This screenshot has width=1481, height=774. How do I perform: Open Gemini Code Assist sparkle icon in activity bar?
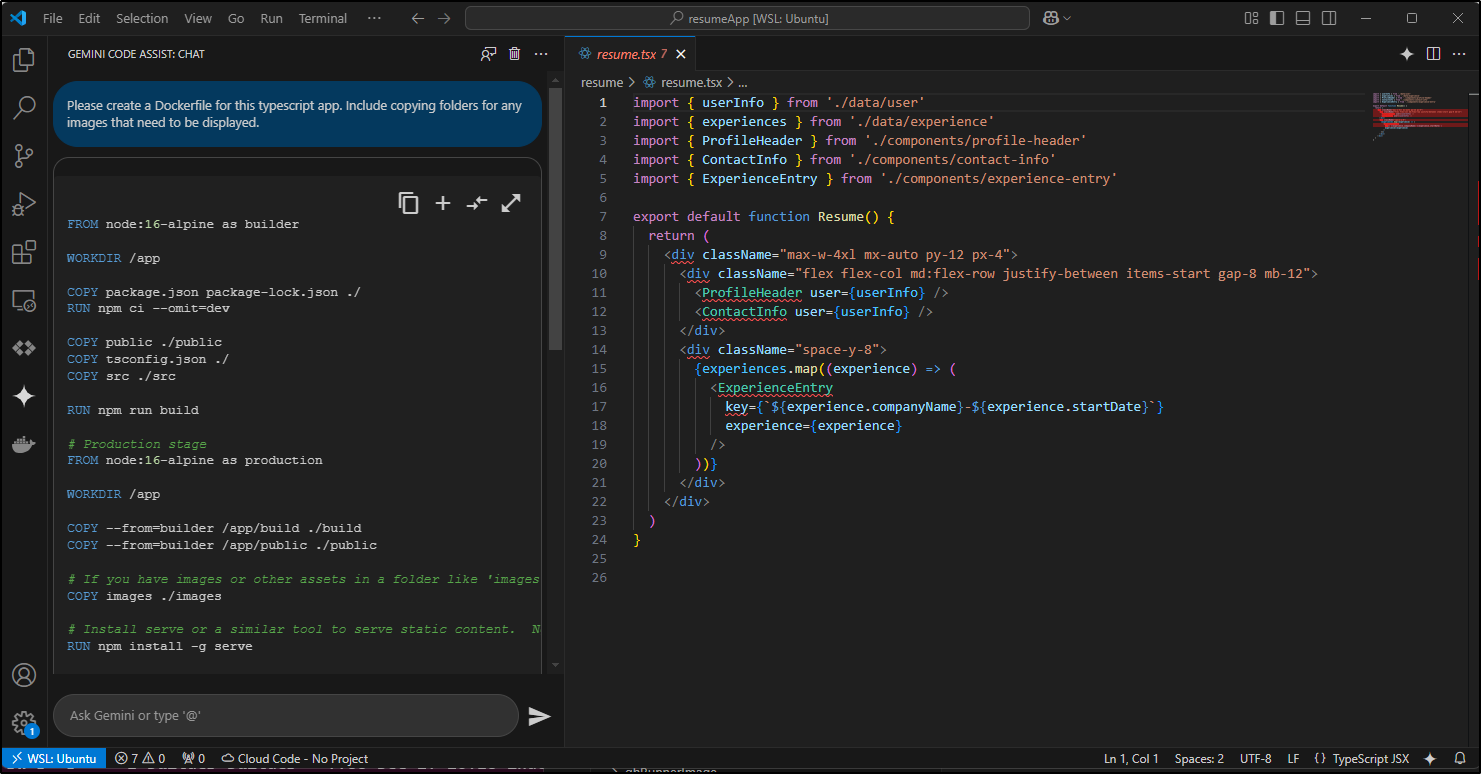coord(24,397)
